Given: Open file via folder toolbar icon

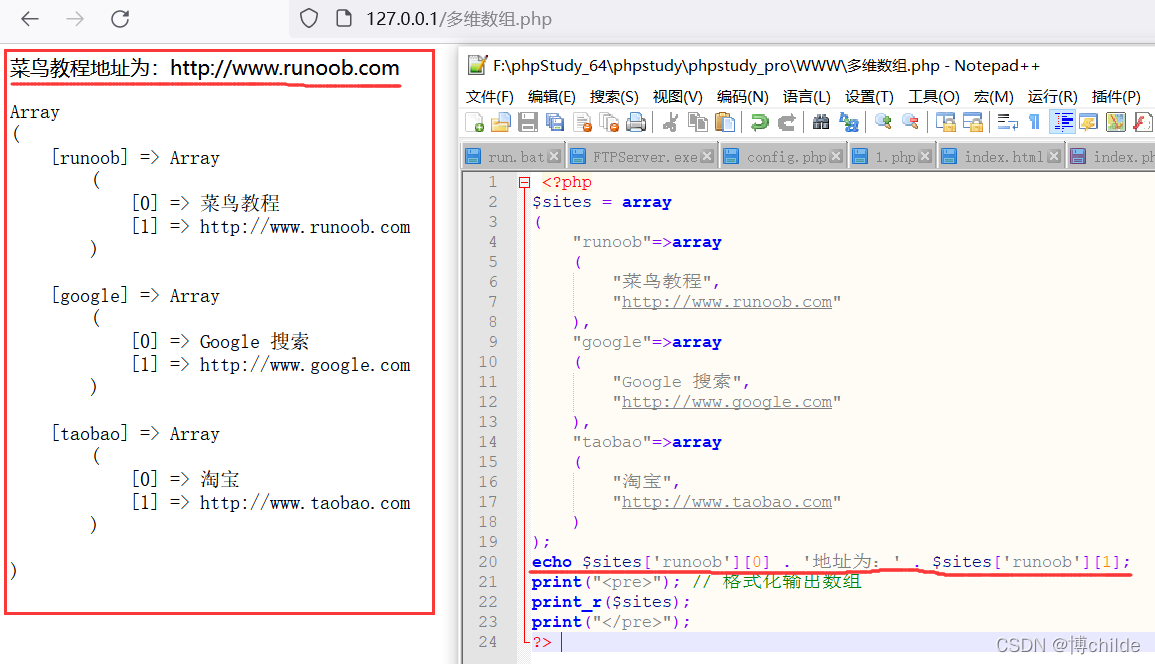Looking at the screenshot, I should [x=501, y=122].
